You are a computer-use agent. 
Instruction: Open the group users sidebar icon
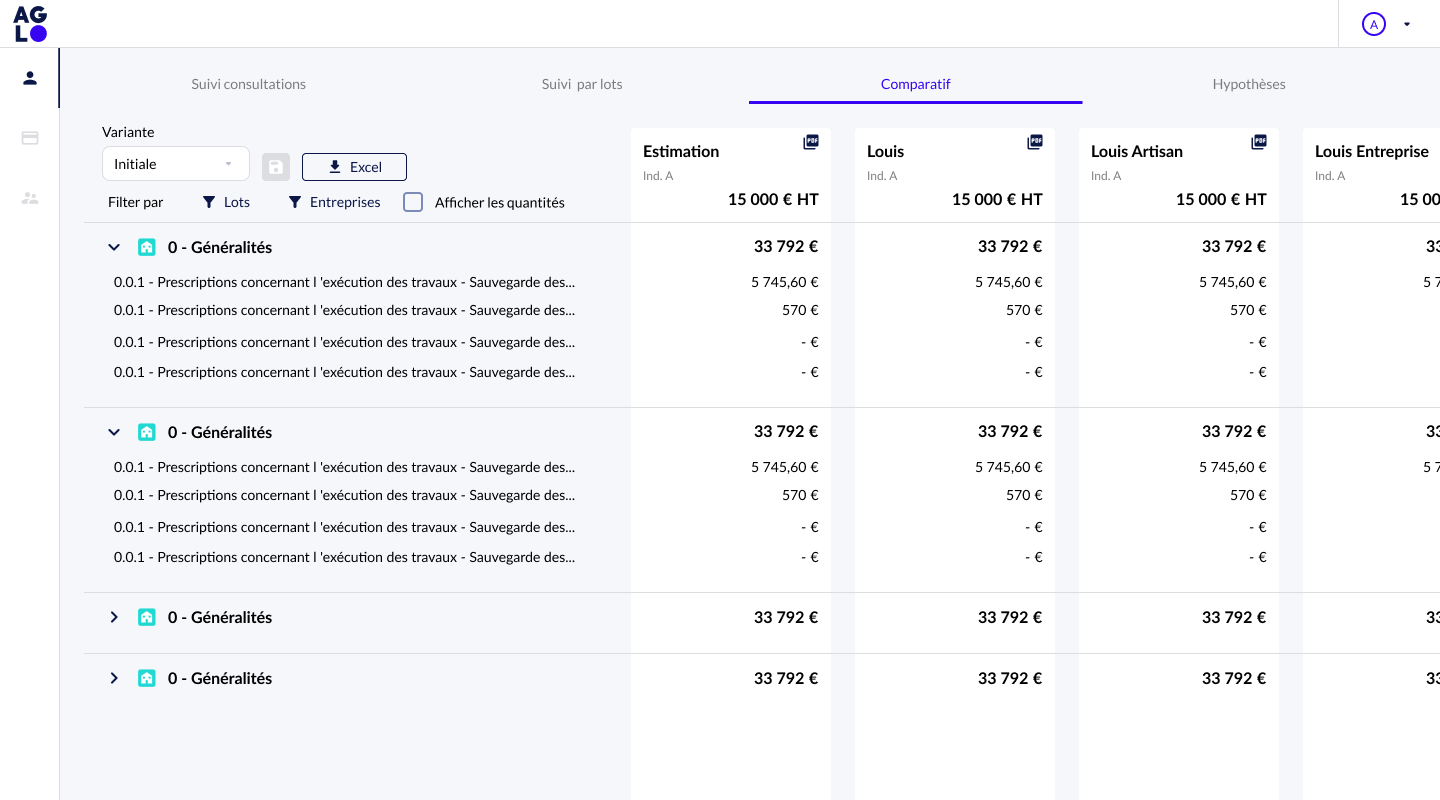point(30,198)
